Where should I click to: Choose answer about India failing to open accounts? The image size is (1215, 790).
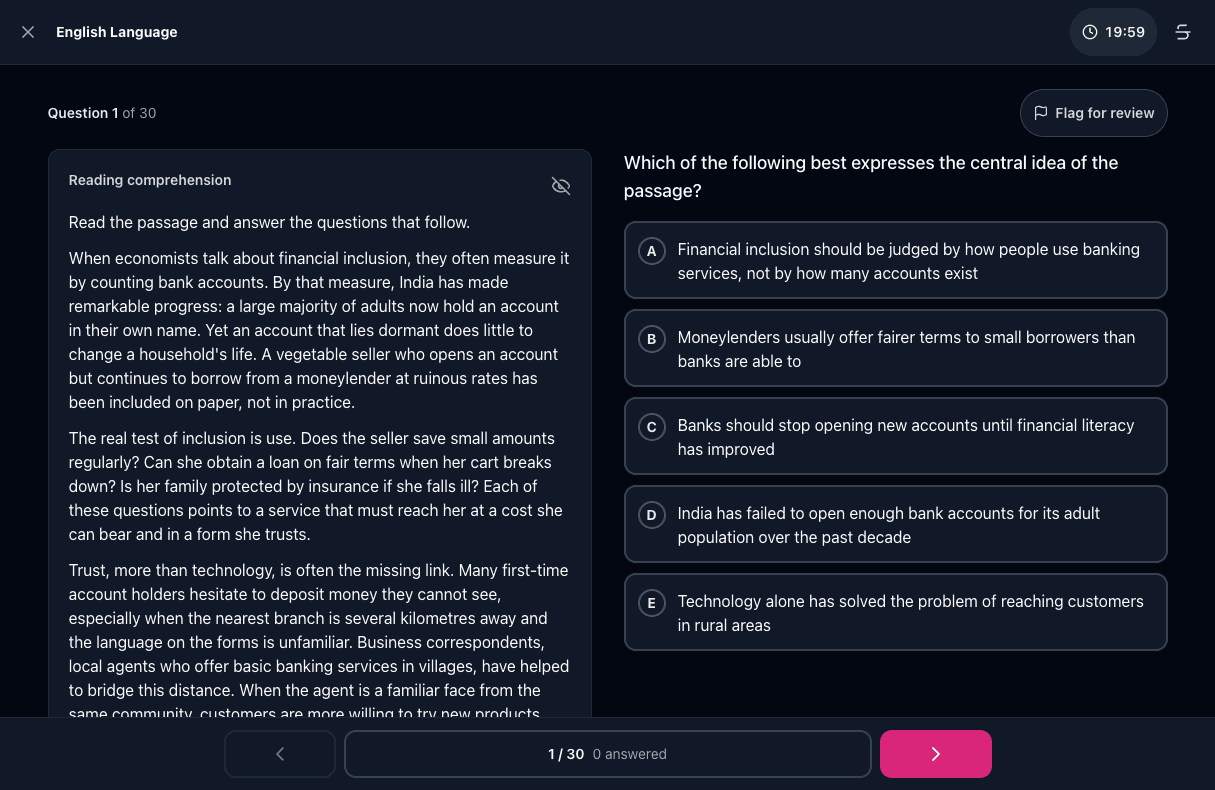896,524
